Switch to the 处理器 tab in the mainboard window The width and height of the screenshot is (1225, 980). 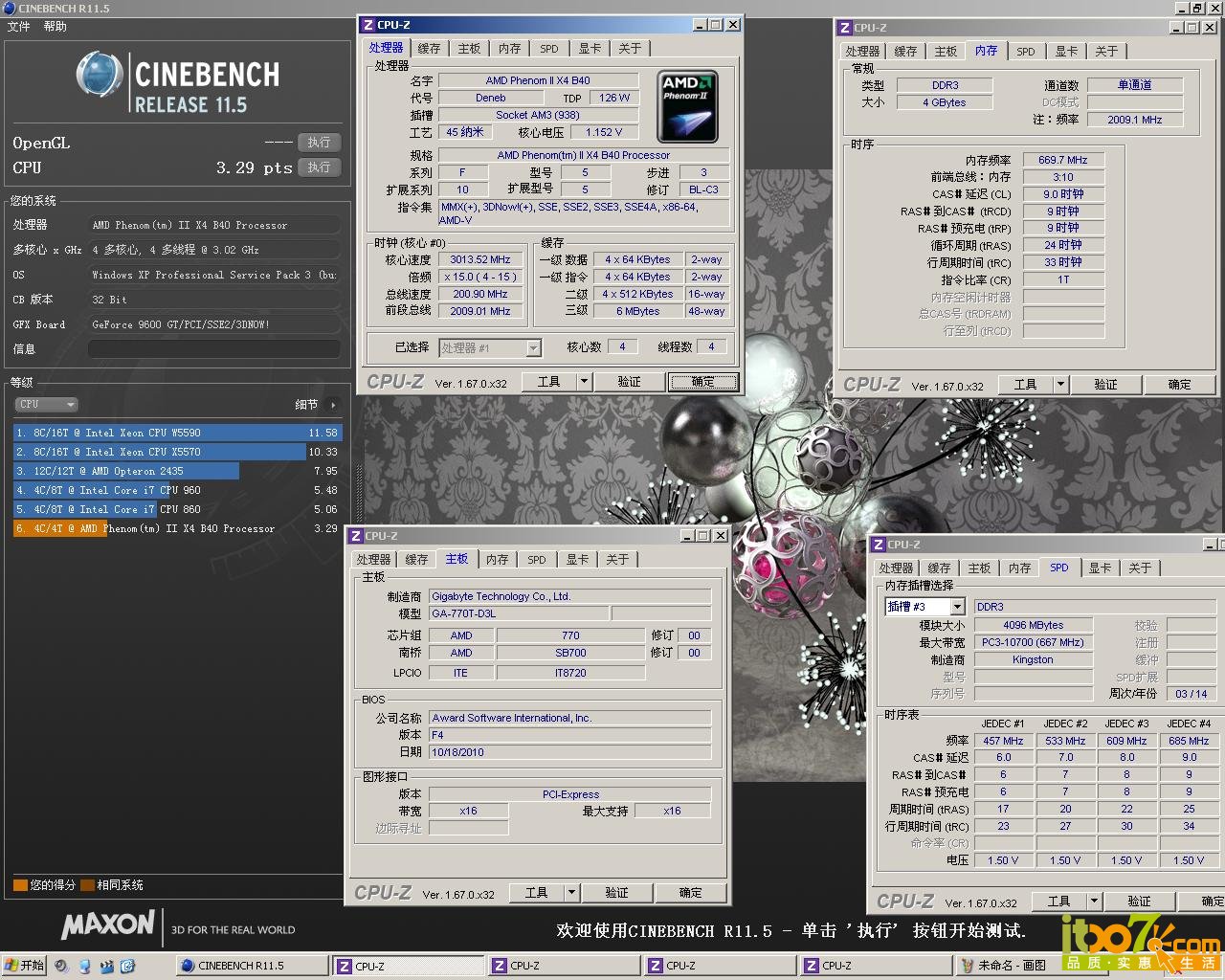click(373, 560)
